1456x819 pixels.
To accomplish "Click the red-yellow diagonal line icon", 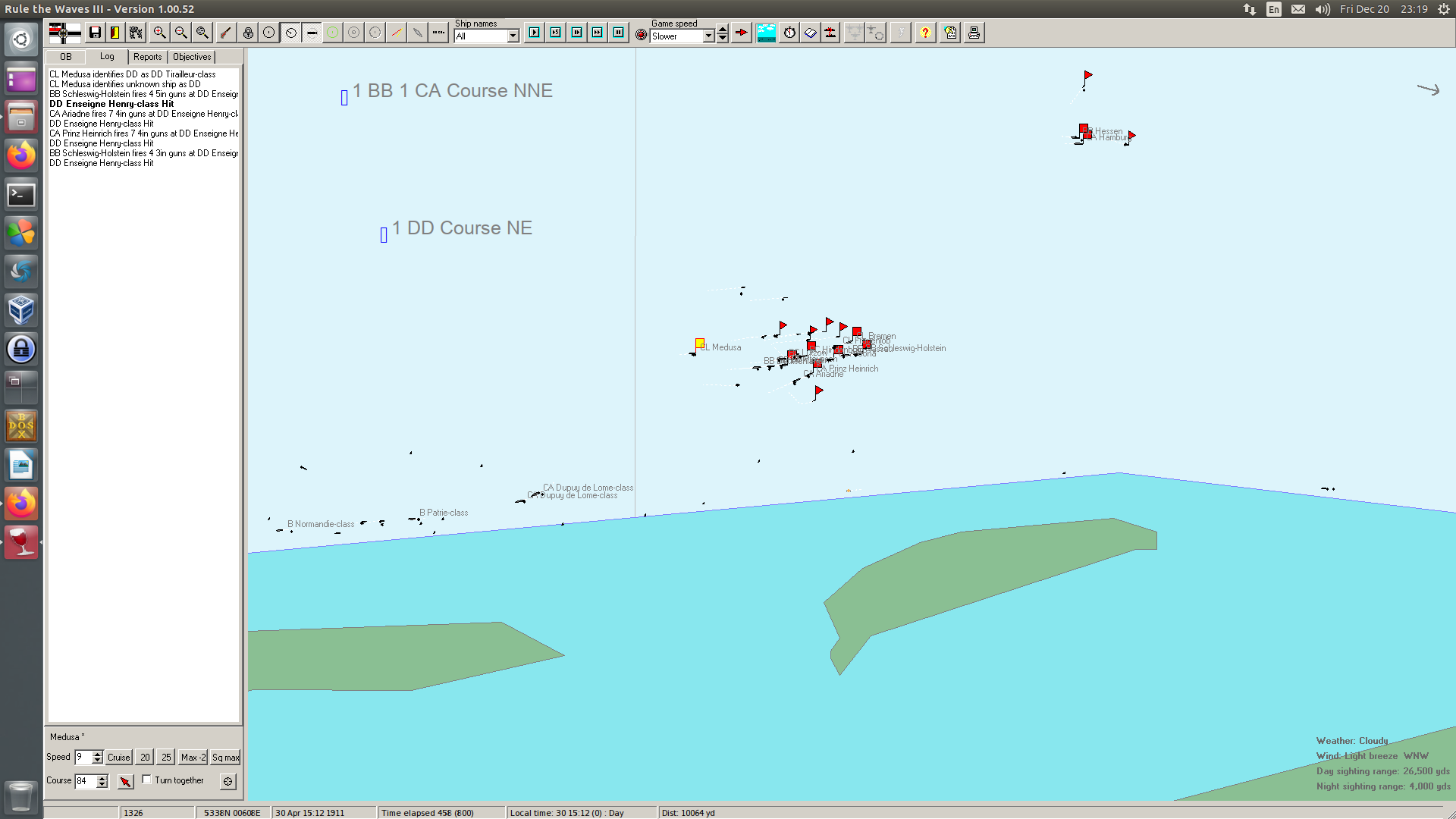I will coord(397,33).
